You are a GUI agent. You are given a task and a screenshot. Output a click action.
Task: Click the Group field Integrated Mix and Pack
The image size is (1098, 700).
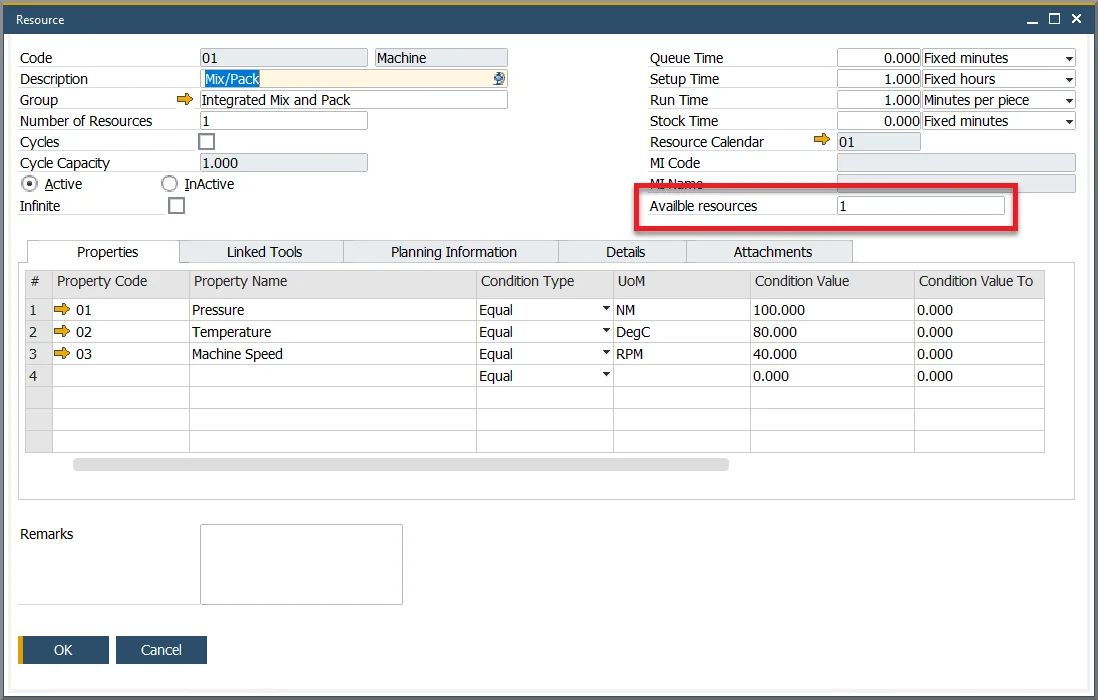354,99
